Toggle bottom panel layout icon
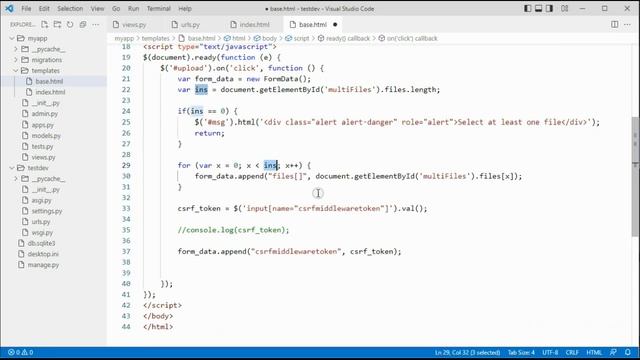 [x=538, y=8]
